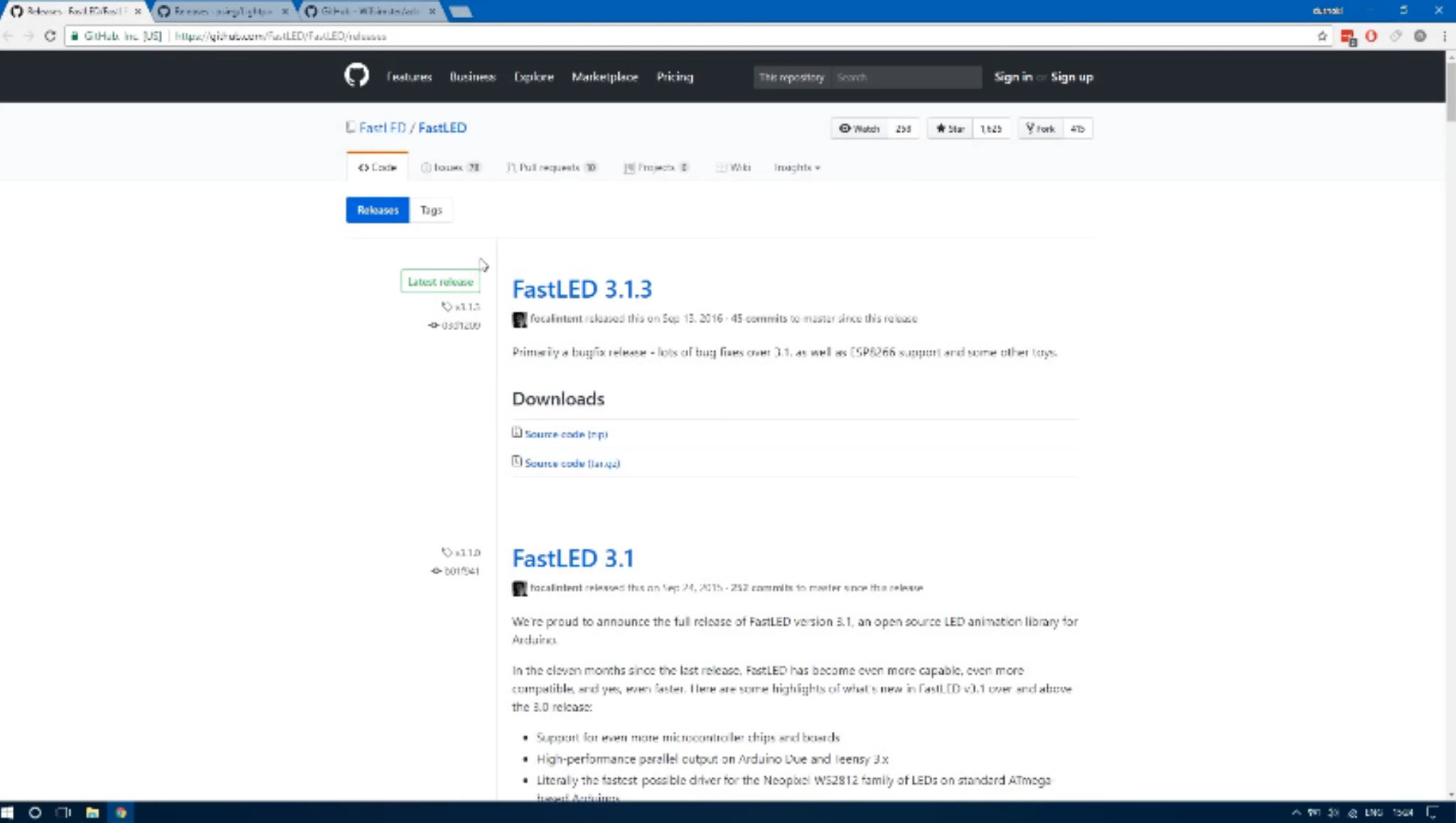Click the browser reload icon
This screenshot has height=823, width=1456.
[x=50, y=36]
